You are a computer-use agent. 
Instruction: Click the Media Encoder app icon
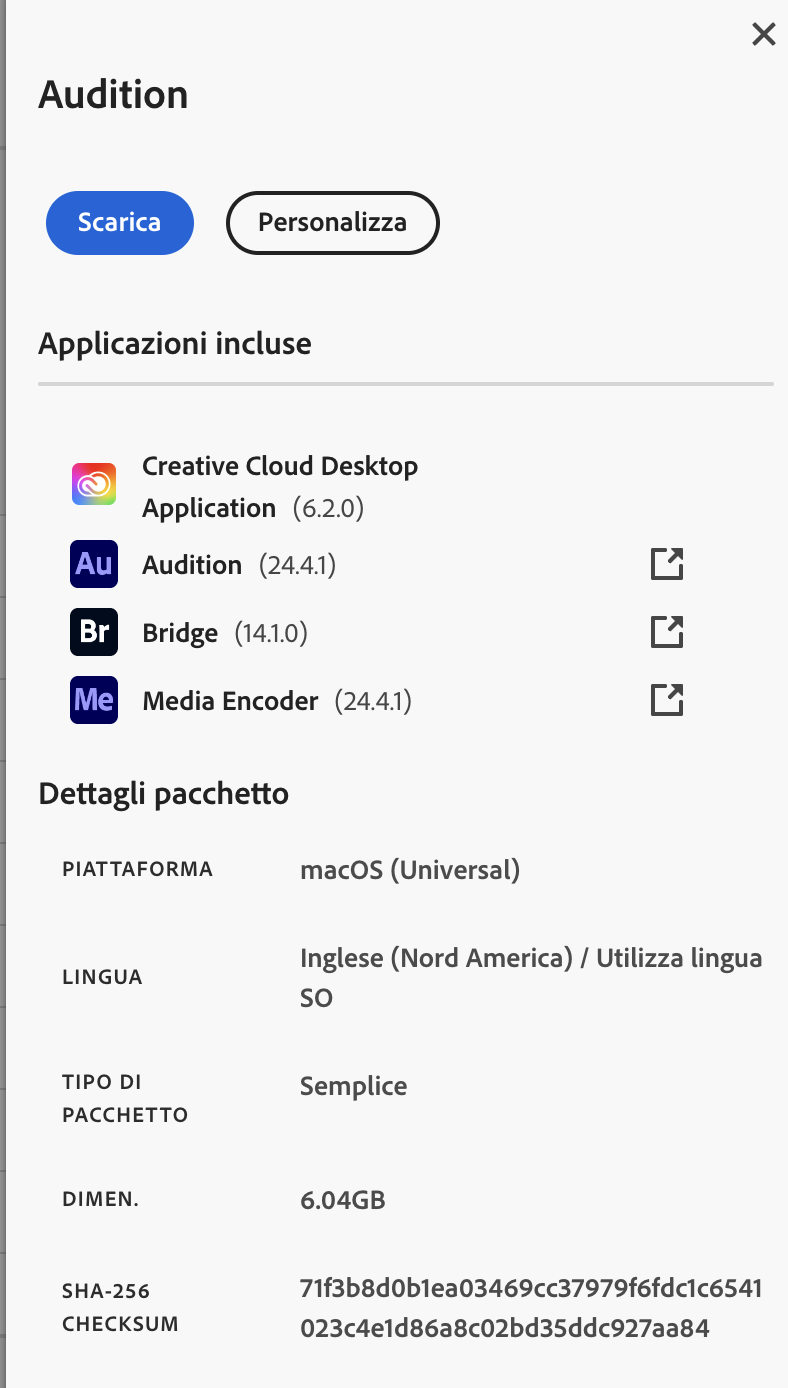[94, 700]
